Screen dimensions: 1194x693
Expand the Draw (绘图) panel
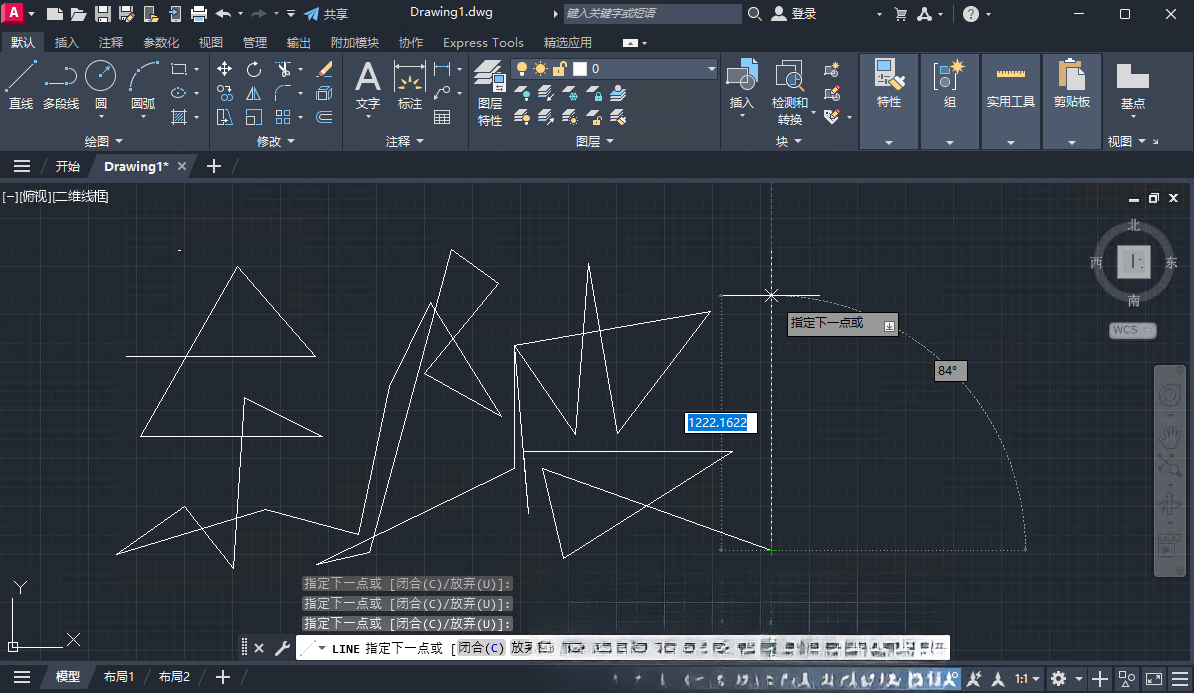tap(104, 141)
